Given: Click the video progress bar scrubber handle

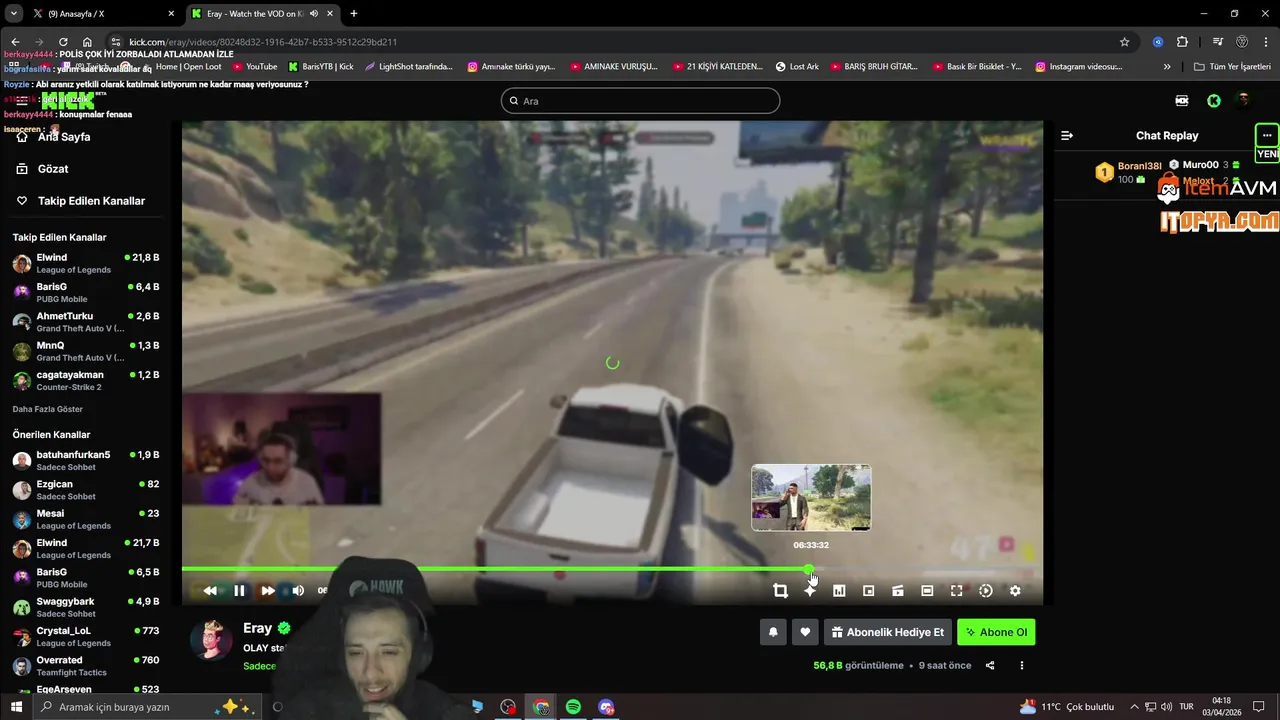Looking at the screenshot, I should pyautogui.click(x=809, y=569).
